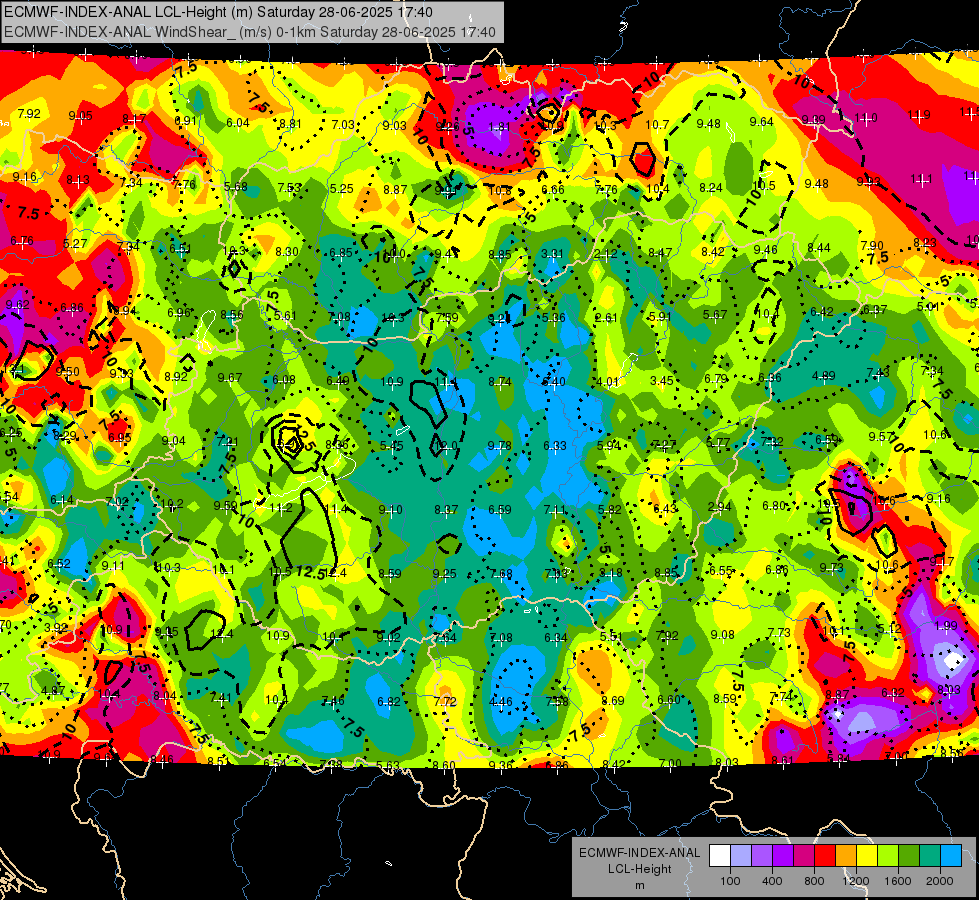Click the legend unit label 'm'
The width and height of the screenshot is (979, 900).
click(640, 885)
